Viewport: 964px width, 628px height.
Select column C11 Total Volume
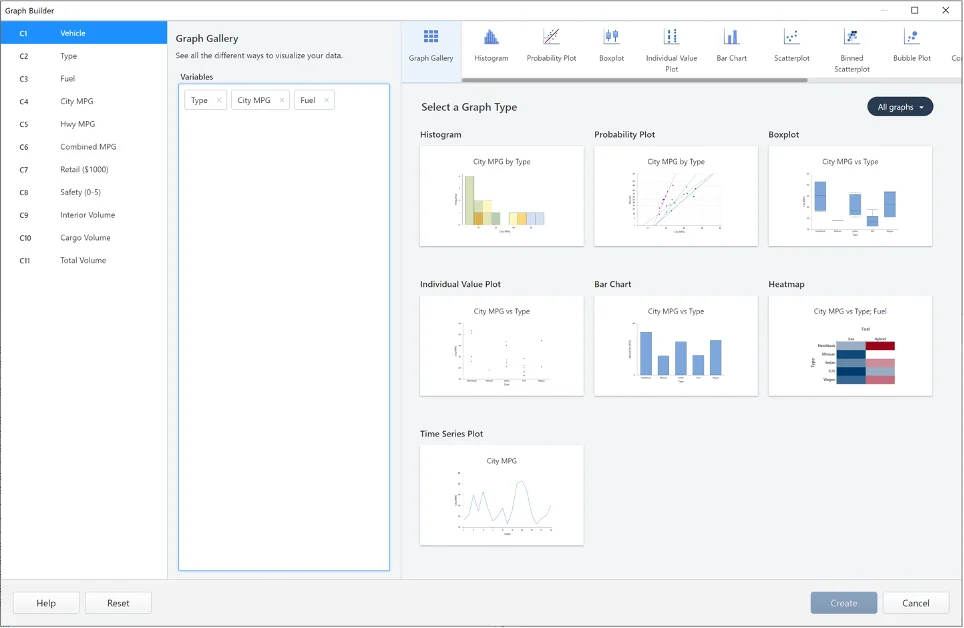(x=84, y=261)
